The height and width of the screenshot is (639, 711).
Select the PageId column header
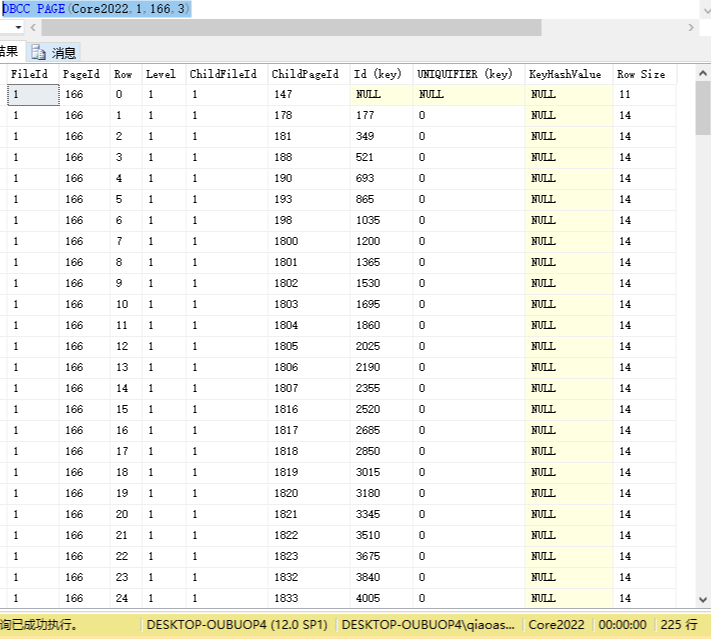(x=85, y=74)
